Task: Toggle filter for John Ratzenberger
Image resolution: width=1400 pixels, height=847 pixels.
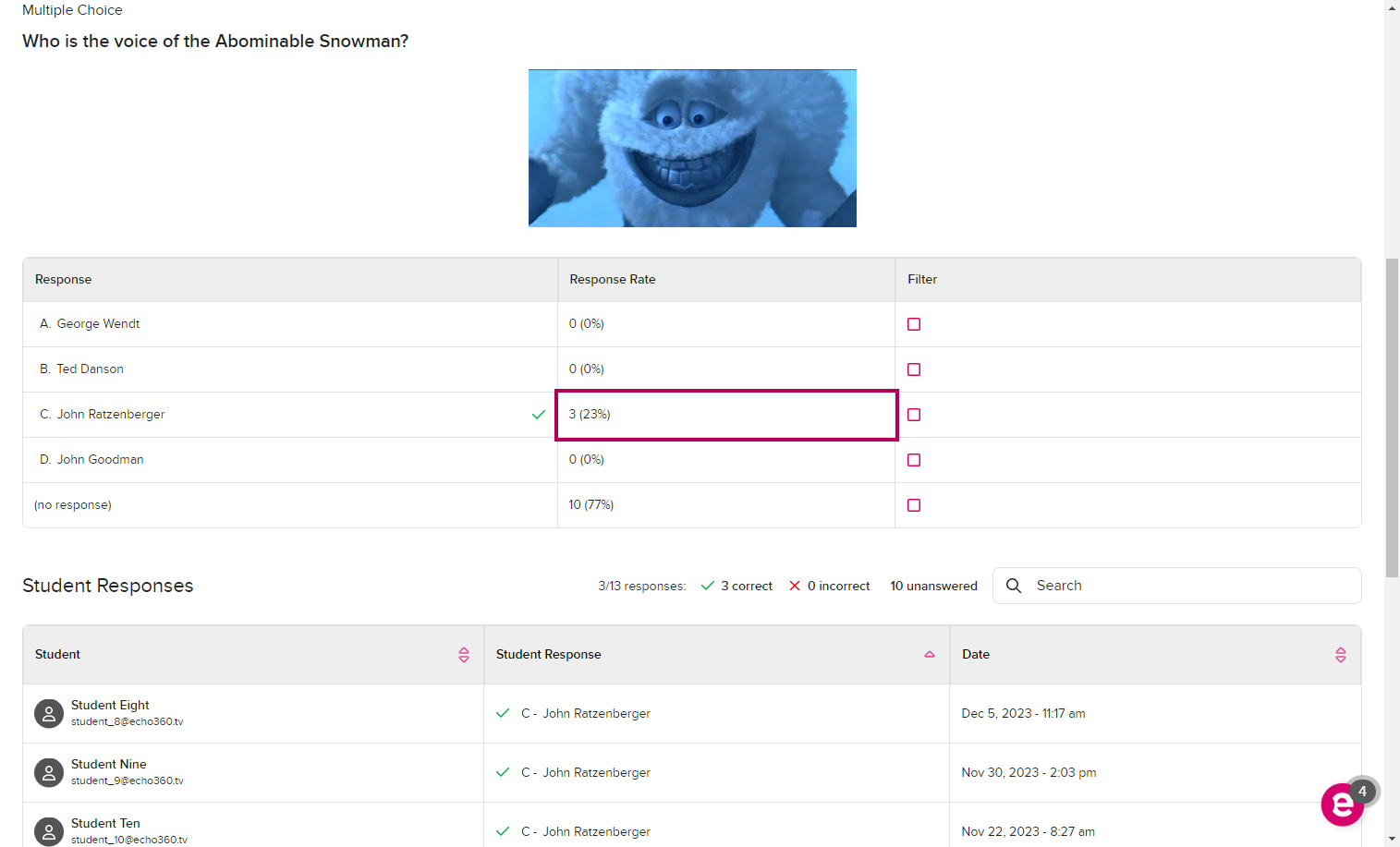Action: click(x=914, y=415)
